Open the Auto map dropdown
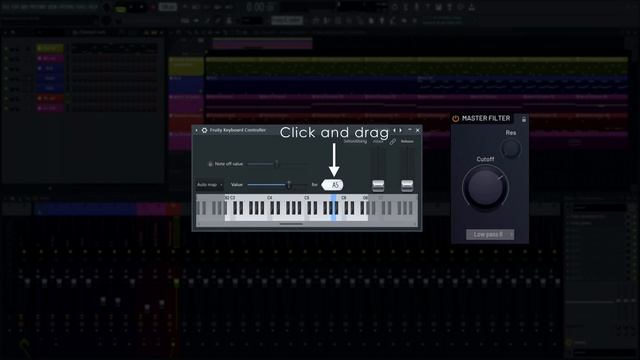 click(210, 185)
